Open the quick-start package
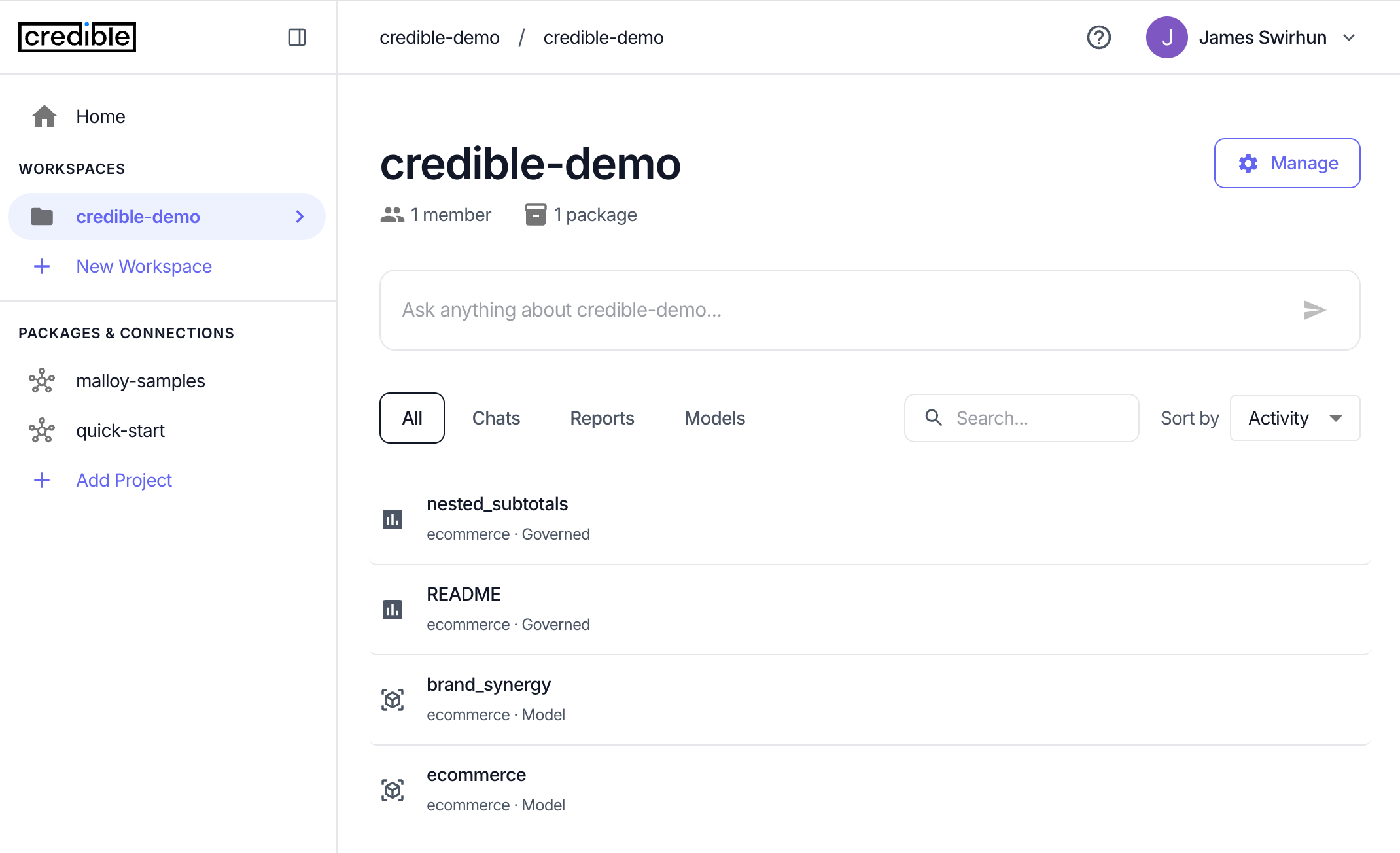This screenshot has width=1400, height=853. click(120, 430)
